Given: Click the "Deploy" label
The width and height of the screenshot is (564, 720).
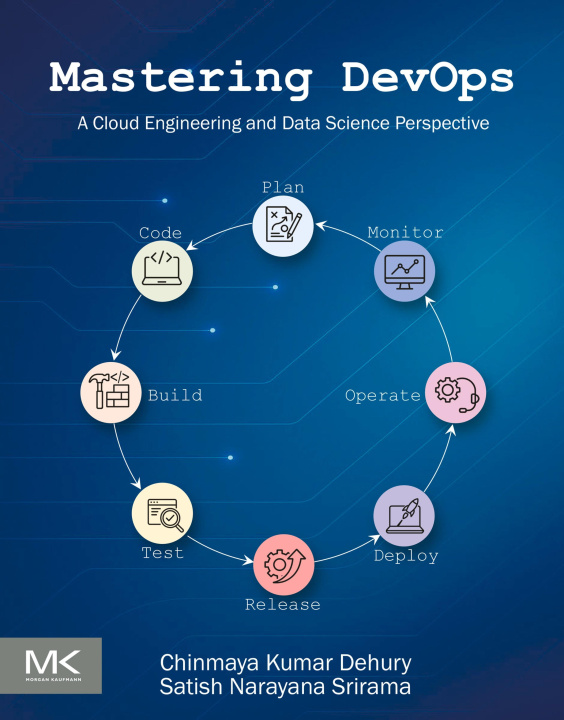Looking at the screenshot, I should pos(406,556).
